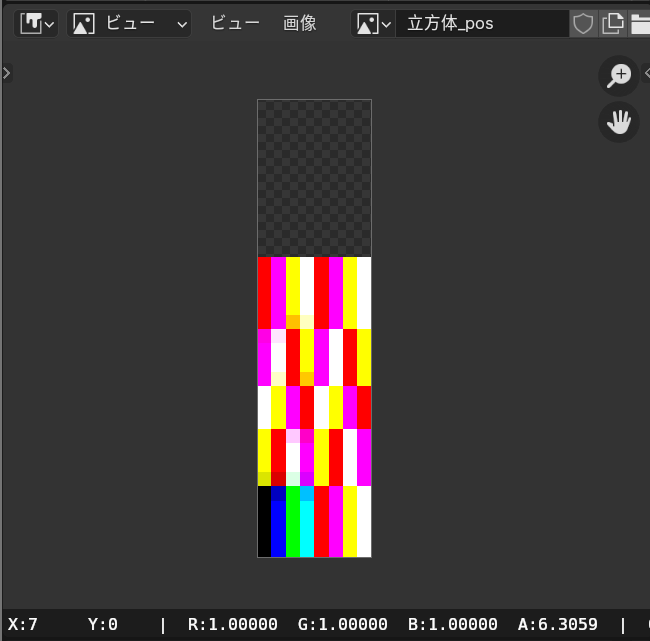This screenshot has width=650, height=641.
Task: Open the editor type dropdown
Action: [36, 24]
